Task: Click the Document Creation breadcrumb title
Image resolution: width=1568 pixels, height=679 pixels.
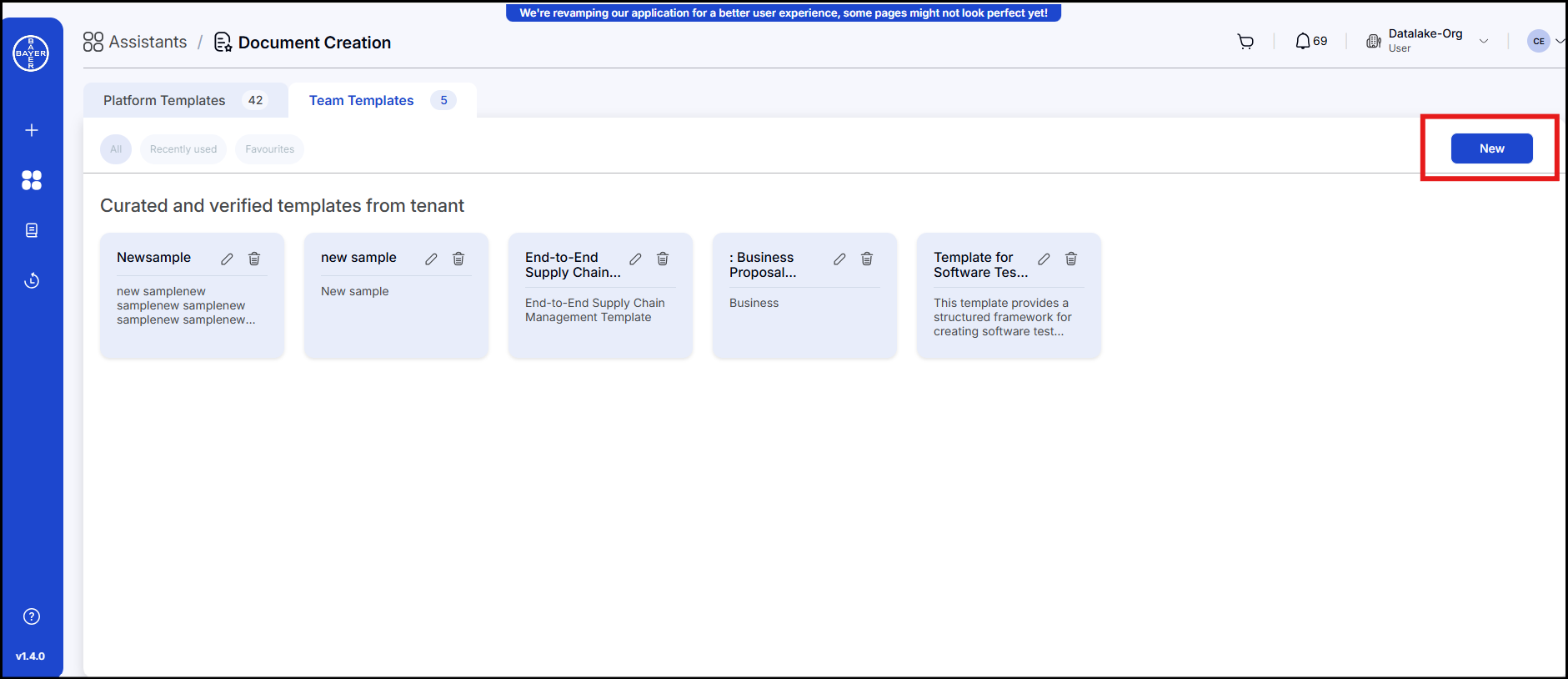Action: coord(314,43)
